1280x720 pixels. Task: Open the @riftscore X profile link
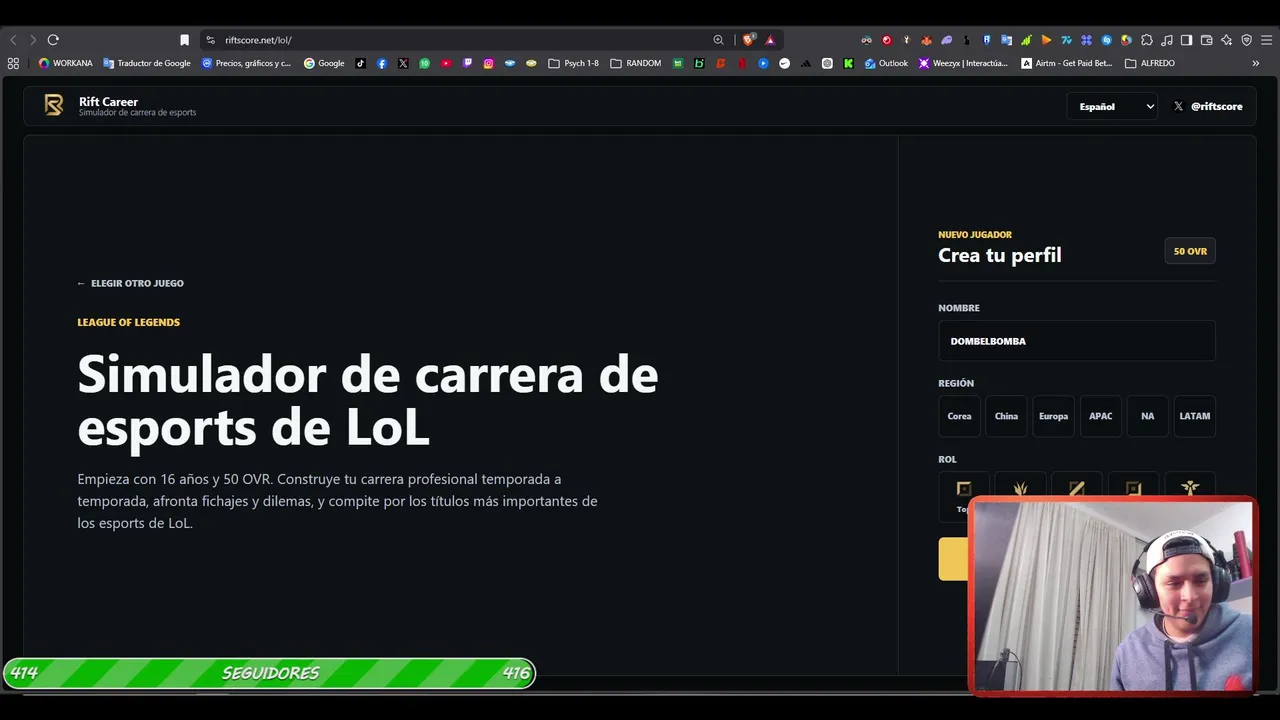click(x=1208, y=106)
